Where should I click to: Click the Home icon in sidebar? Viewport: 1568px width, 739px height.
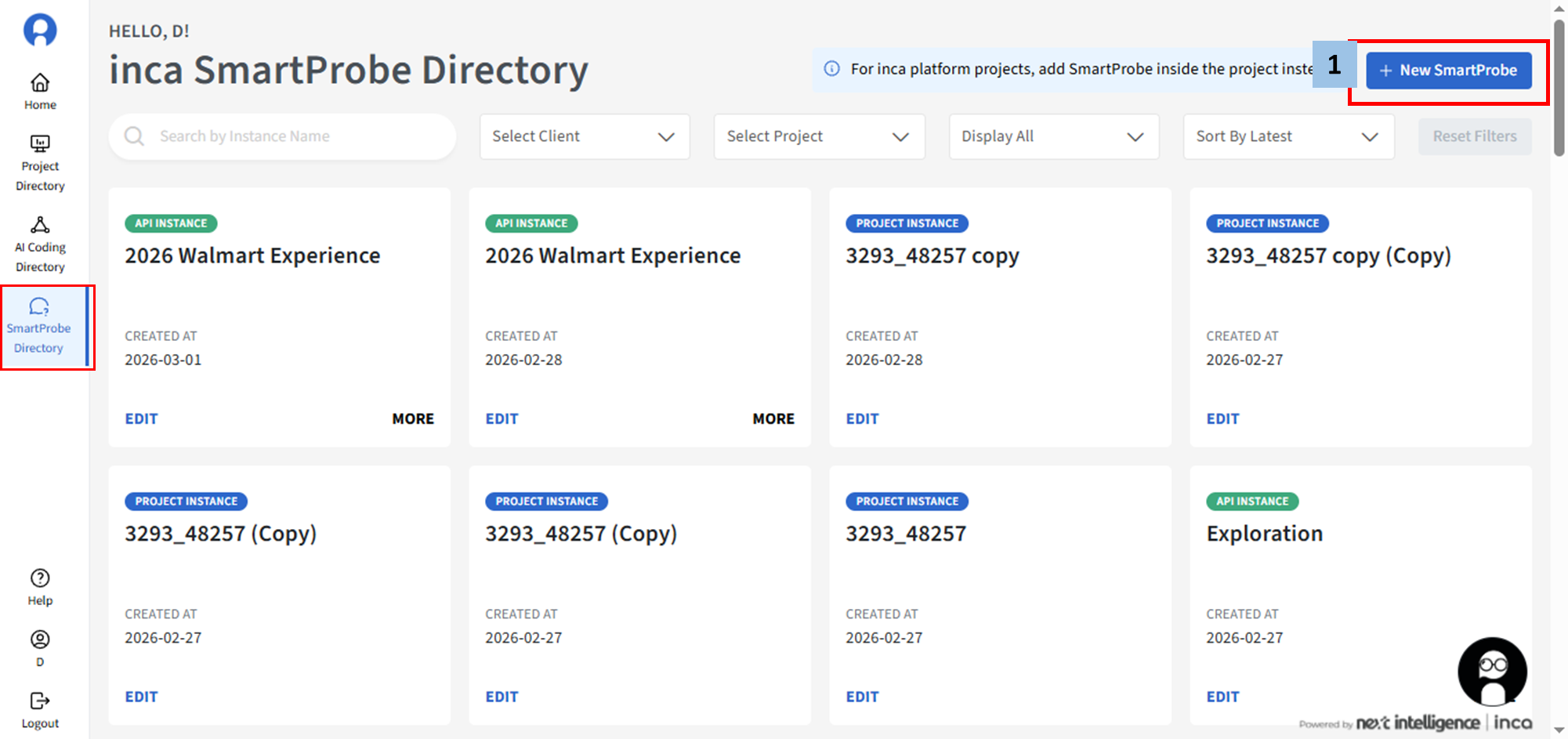(x=40, y=83)
